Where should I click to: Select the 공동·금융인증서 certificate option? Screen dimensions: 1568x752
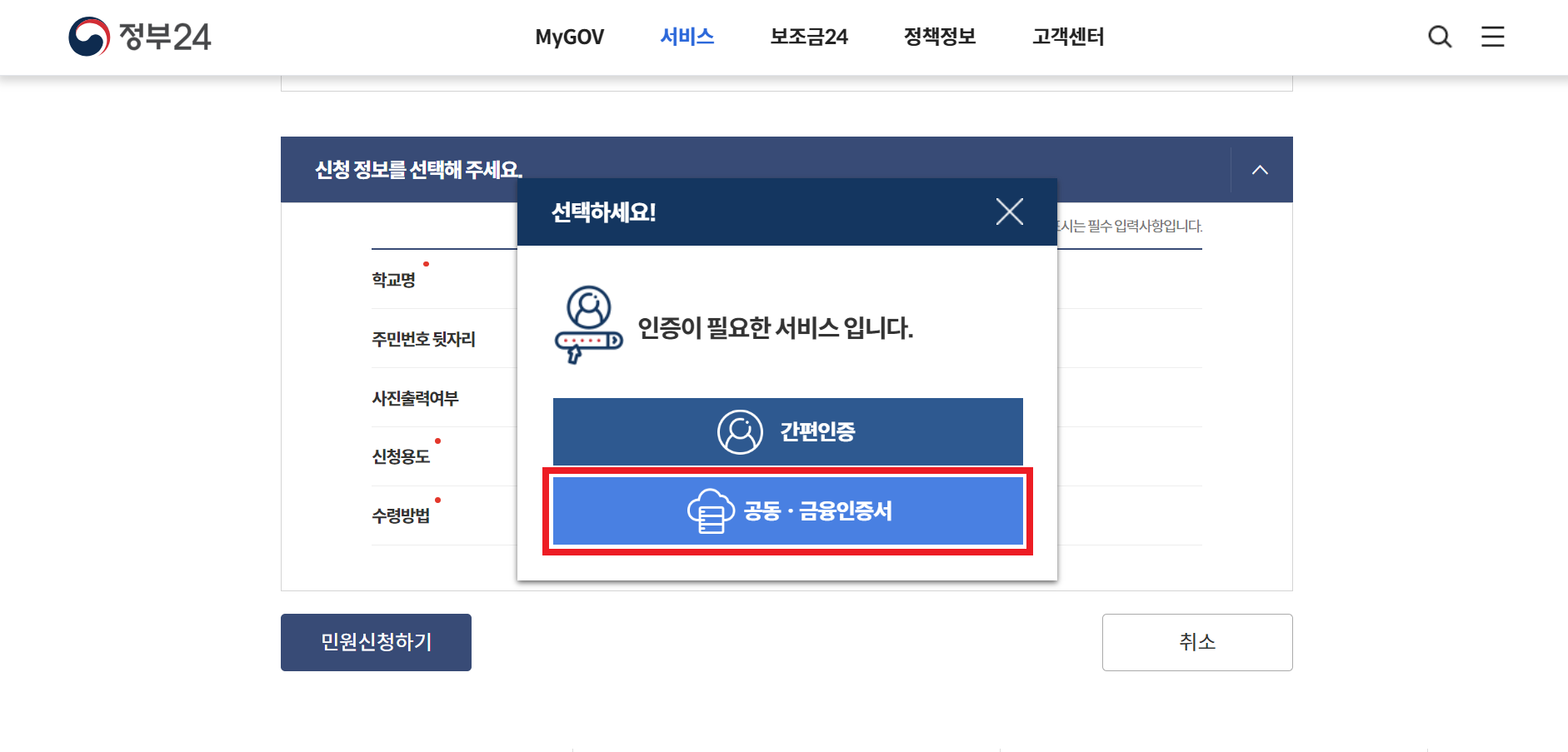pyautogui.click(x=786, y=510)
